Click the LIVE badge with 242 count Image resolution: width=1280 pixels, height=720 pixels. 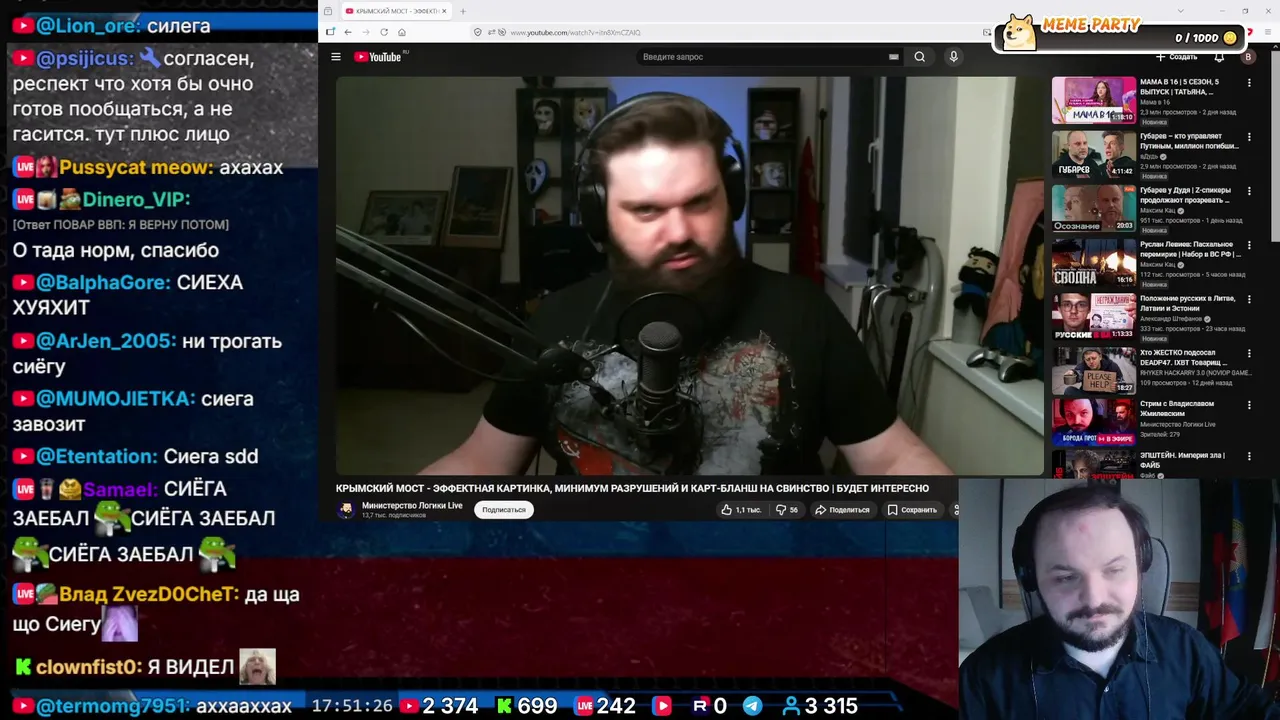[585, 706]
